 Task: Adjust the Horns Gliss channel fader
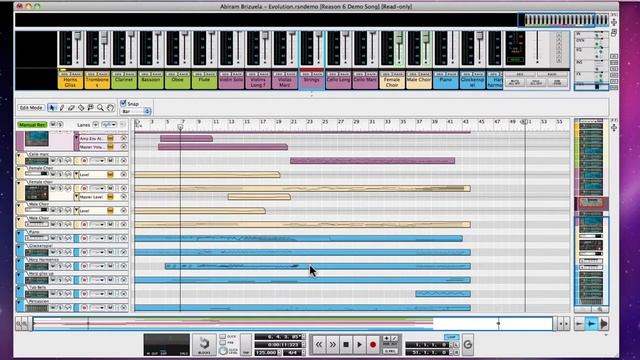[x=77, y=36]
